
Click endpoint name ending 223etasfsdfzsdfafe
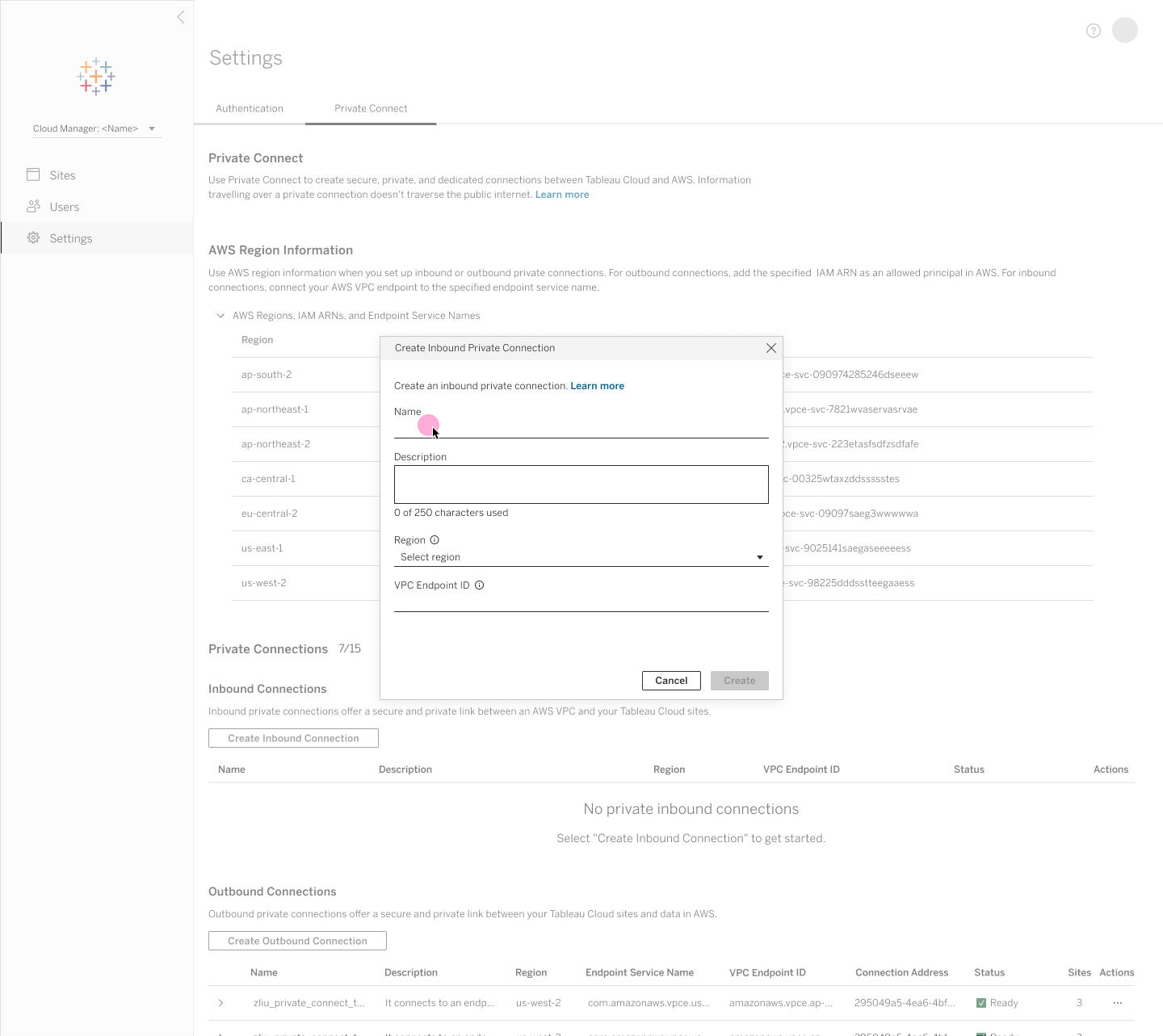click(x=851, y=444)
